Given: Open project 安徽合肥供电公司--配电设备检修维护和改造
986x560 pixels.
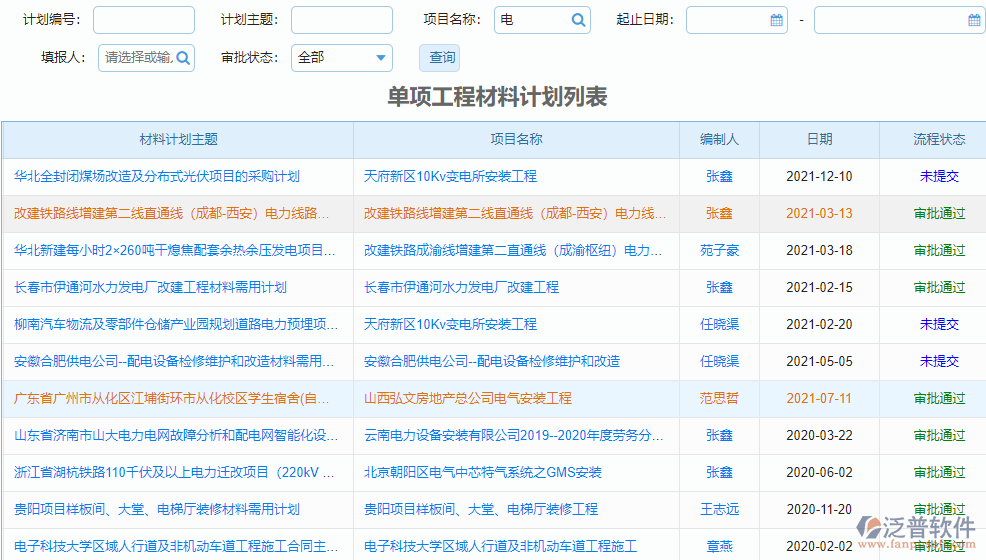Looking at the screenshot, I should pos(492,362).
